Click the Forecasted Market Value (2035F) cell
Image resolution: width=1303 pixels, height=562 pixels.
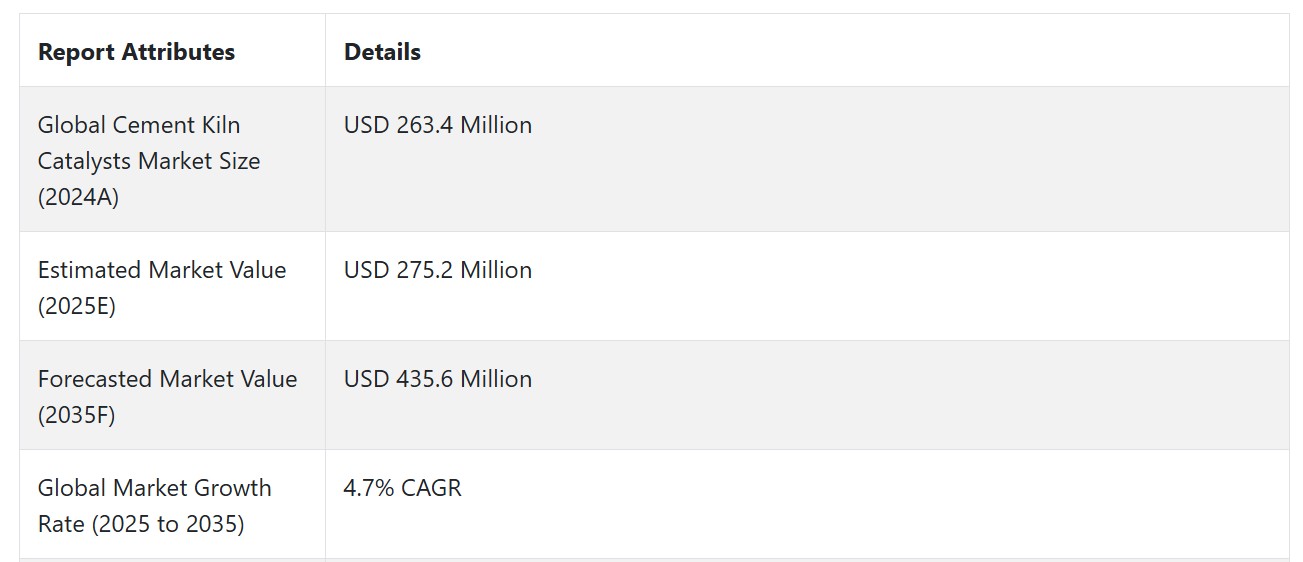click(x=172, y=396)
